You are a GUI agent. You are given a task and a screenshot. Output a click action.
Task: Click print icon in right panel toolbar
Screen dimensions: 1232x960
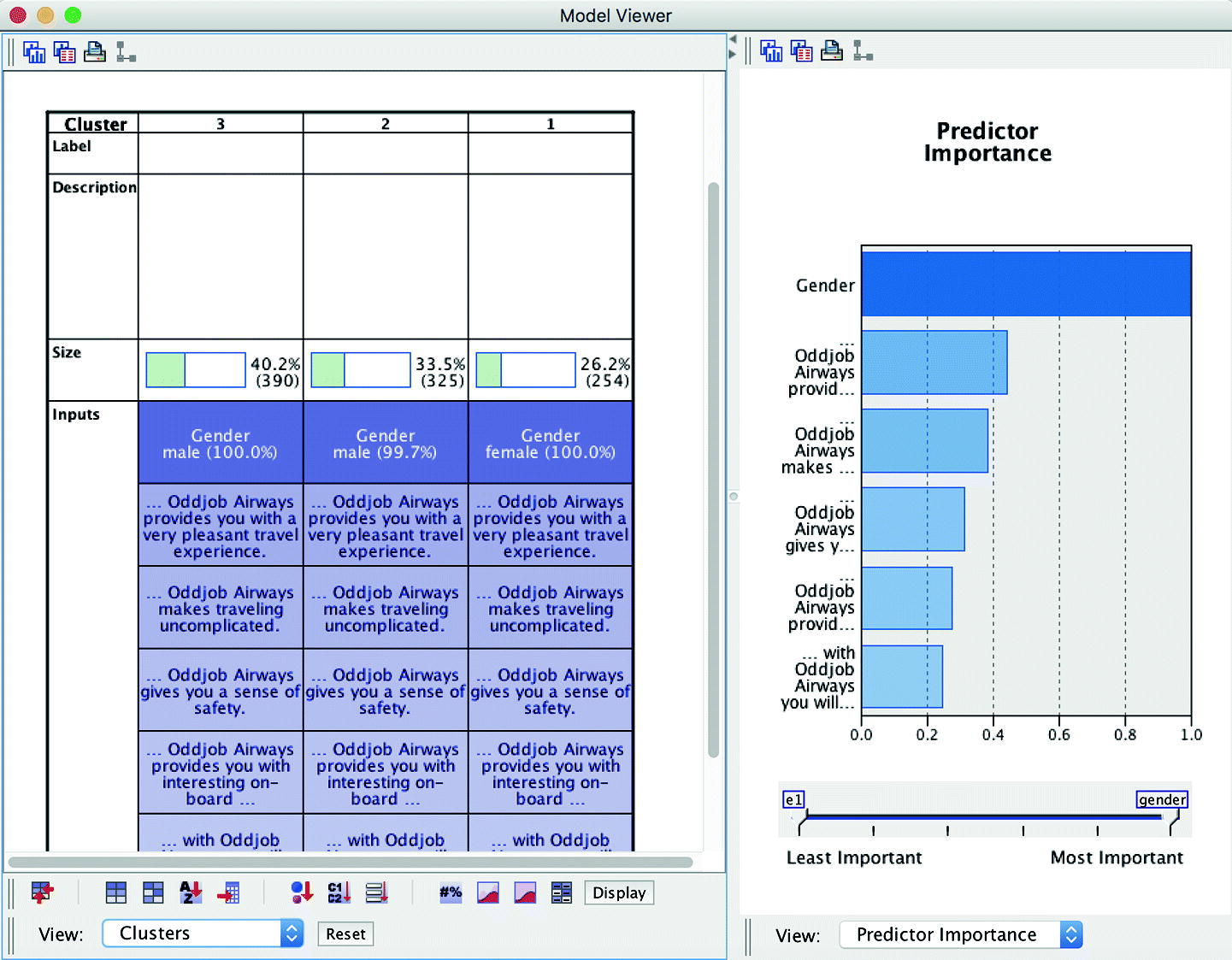pyautogui.click(x=832, y=51)
